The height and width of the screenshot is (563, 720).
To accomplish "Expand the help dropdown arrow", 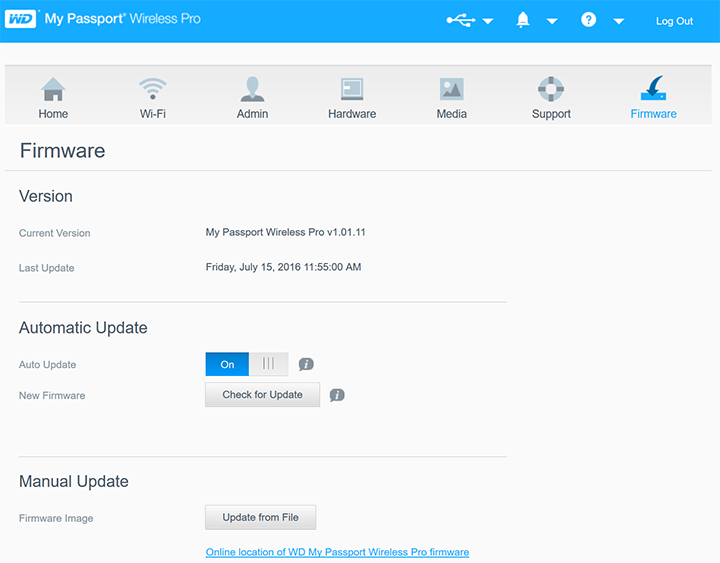I will coord(619,21).
